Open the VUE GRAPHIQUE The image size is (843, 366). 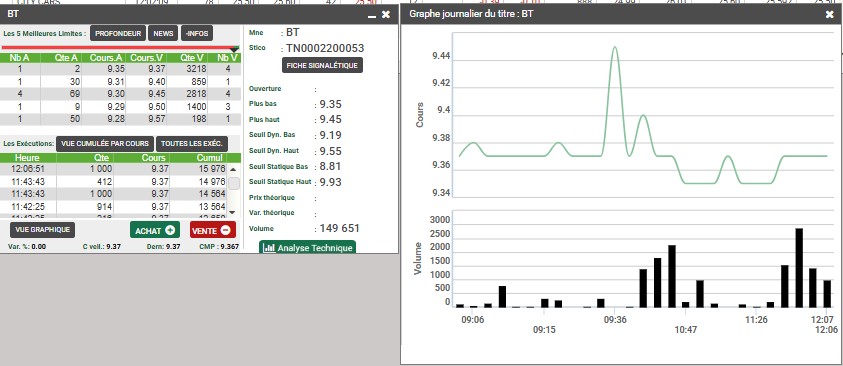[x=42, y=229]
